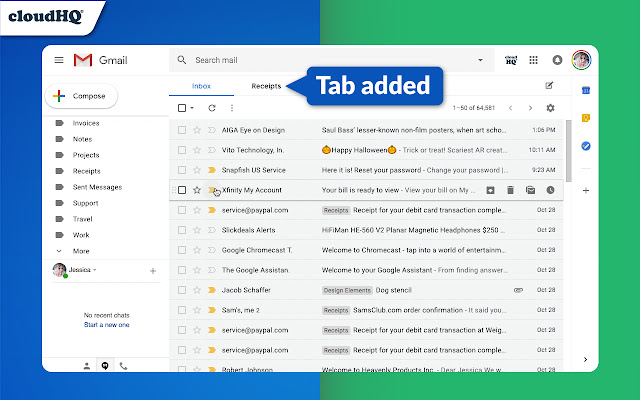Go to the newer messages page
This screenshot has width=640, height=400.
(510, 108)
